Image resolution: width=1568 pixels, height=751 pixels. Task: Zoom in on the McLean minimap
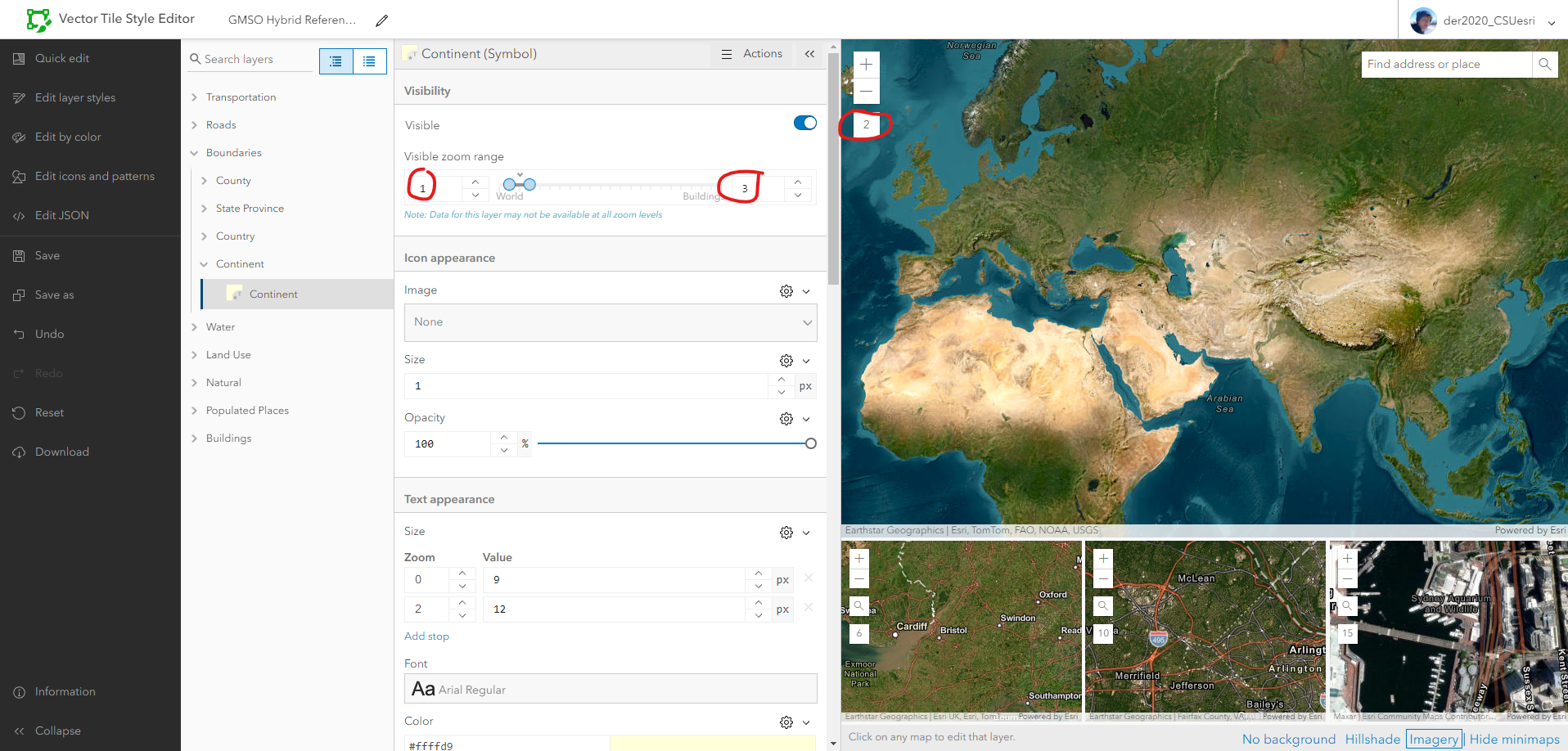click(1103, 559)
